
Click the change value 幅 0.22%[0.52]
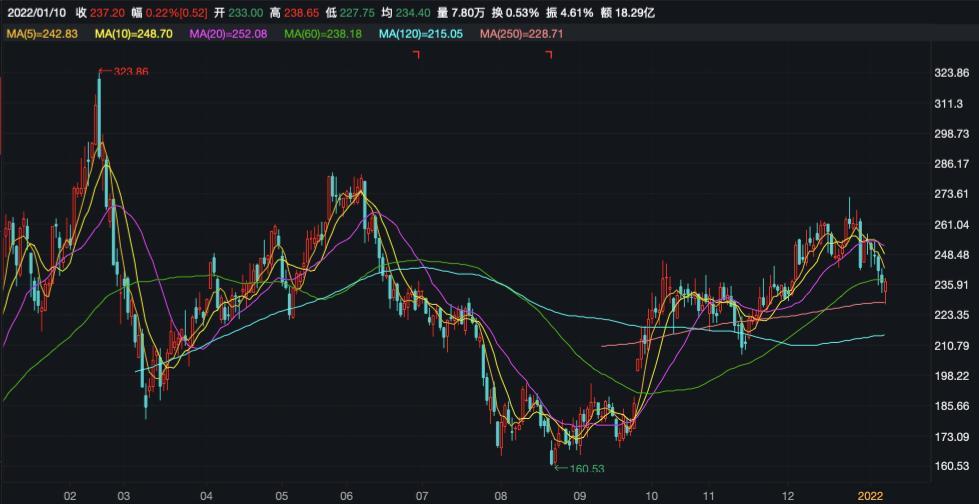(169, 12)
